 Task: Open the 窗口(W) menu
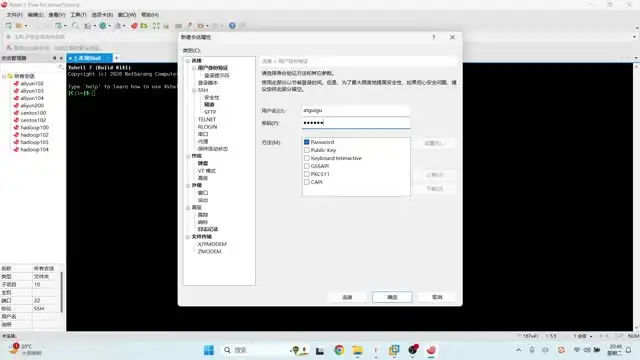coord(127,15)
